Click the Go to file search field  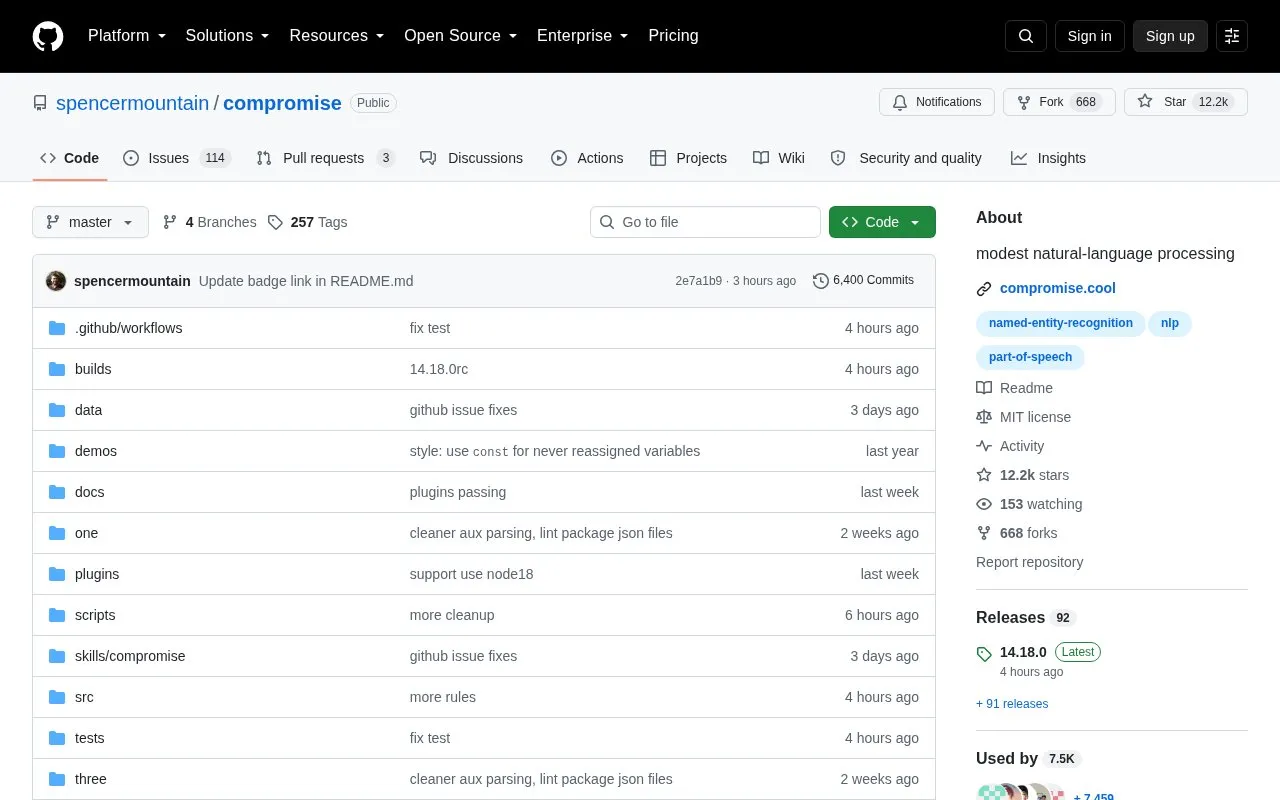click(x=705, y=222)
